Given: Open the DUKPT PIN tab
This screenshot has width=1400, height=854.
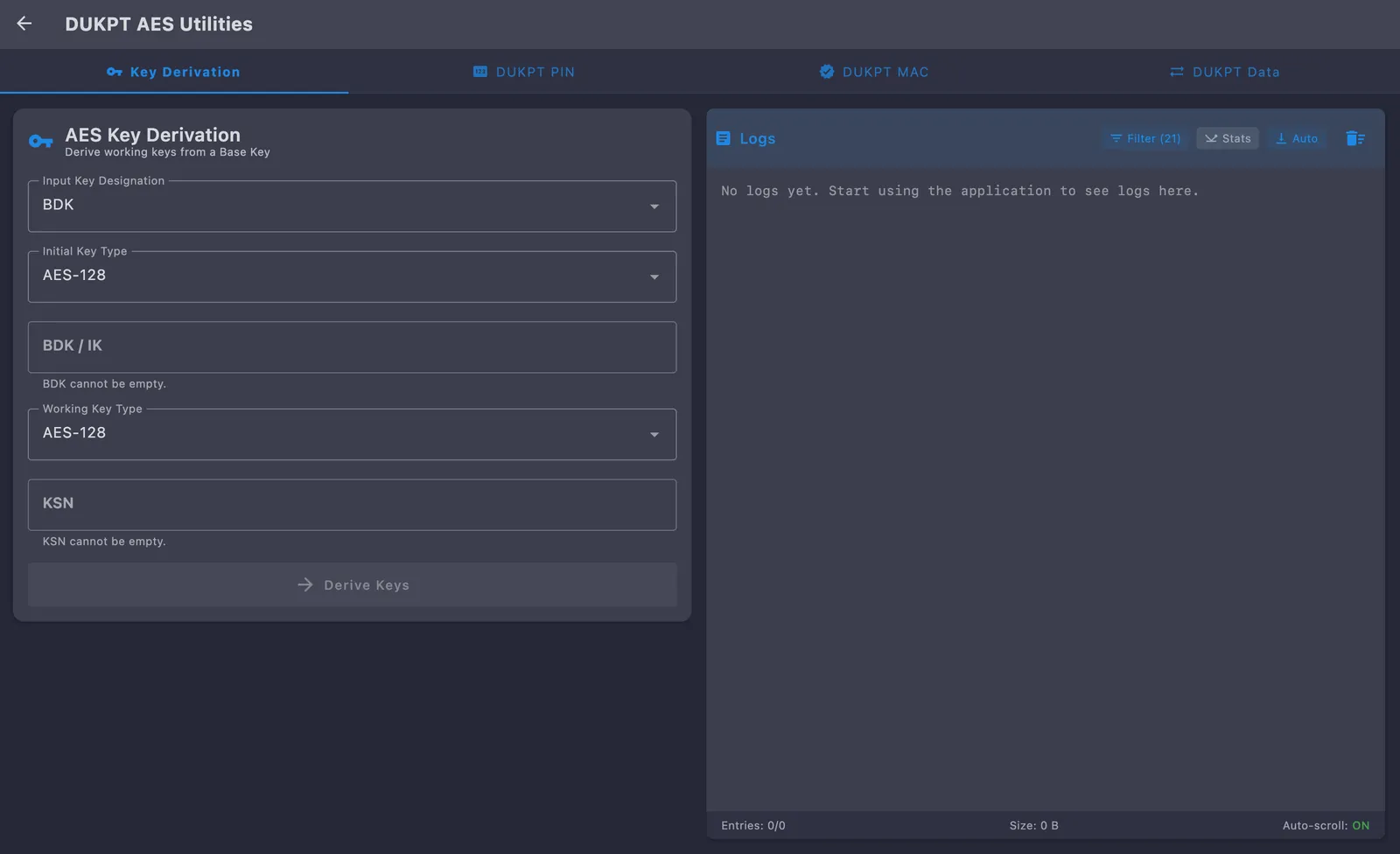Looking at the screenshot, I should [x=523, y=72].
